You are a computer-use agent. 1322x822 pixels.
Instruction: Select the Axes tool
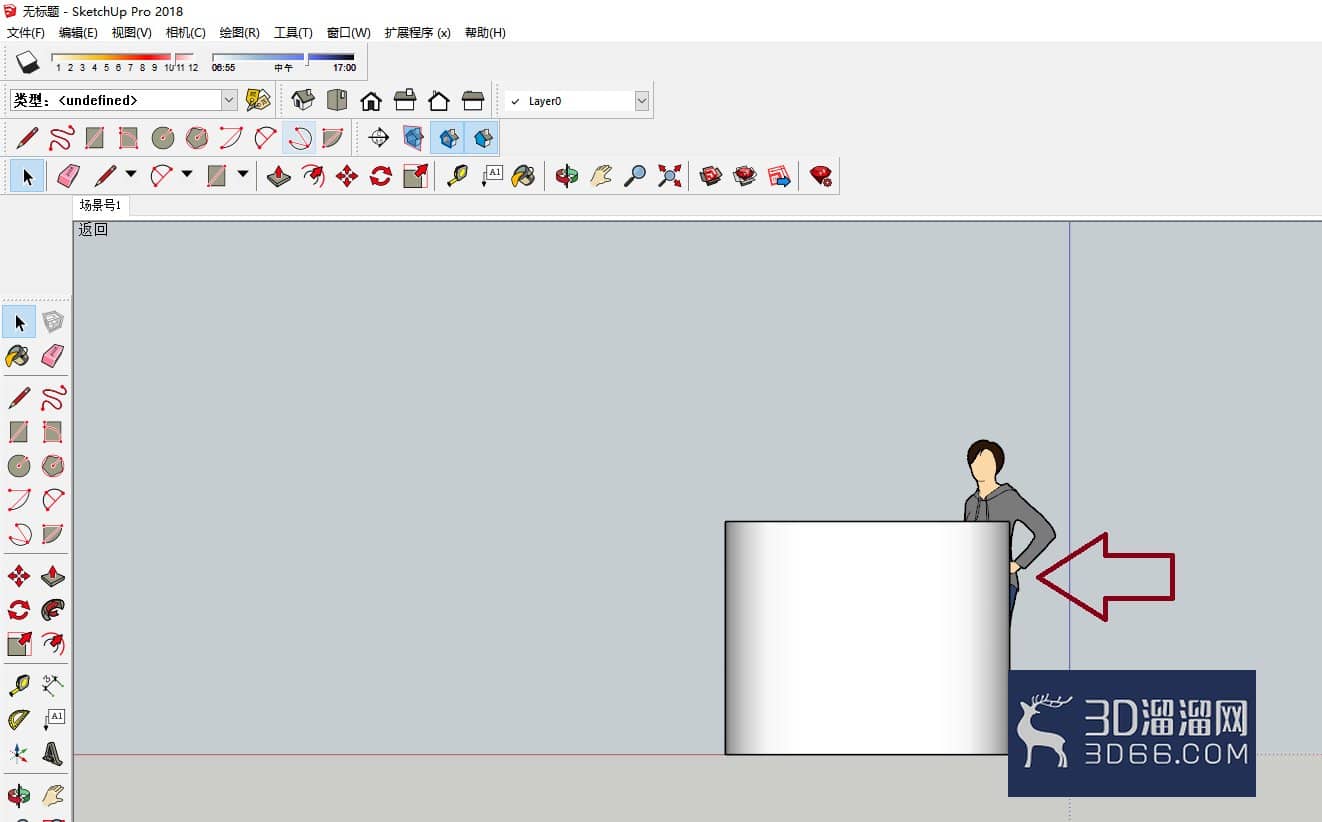tap(19, 753)
